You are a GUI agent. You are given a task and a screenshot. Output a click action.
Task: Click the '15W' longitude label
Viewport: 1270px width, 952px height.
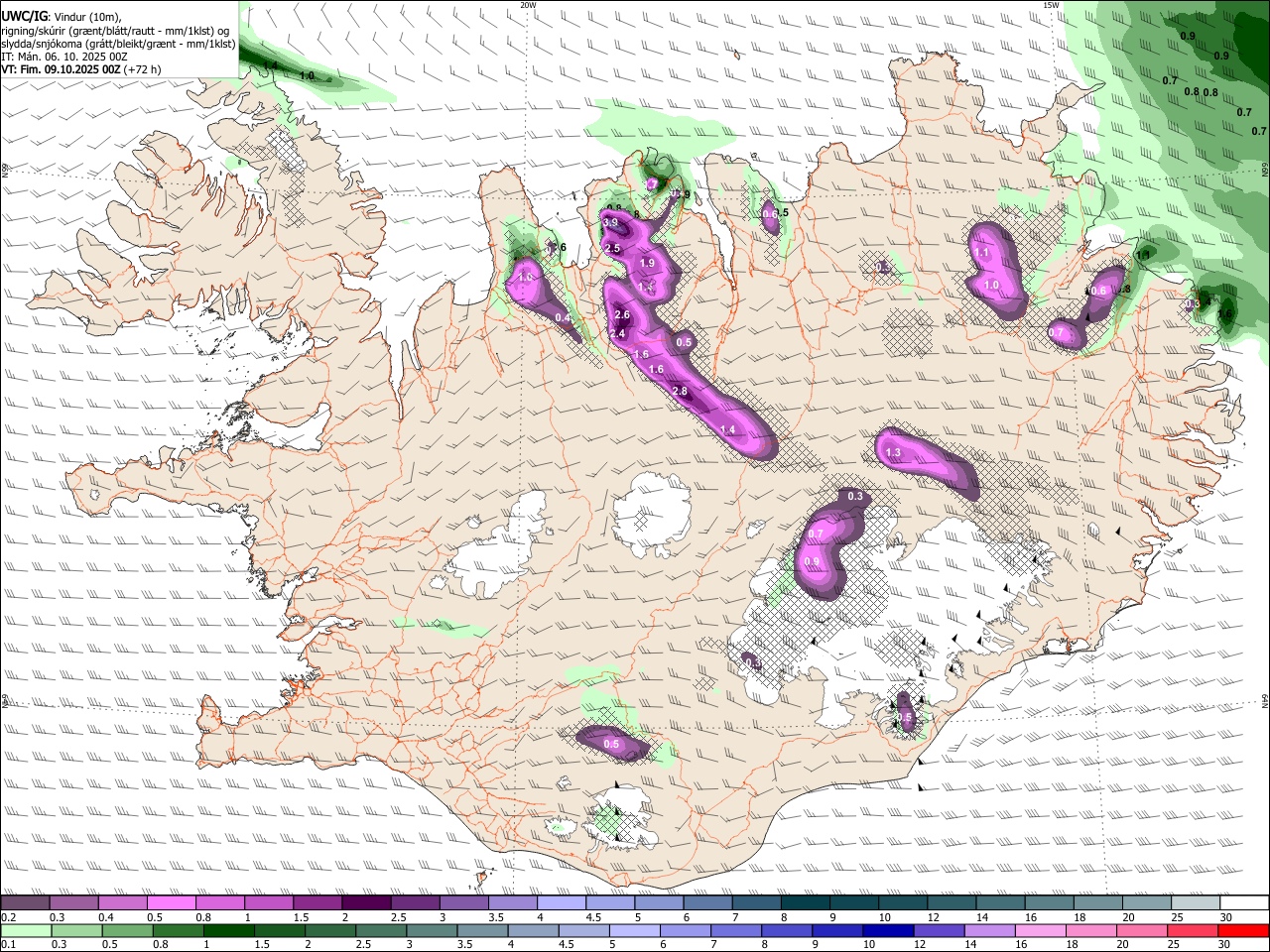1051,5
